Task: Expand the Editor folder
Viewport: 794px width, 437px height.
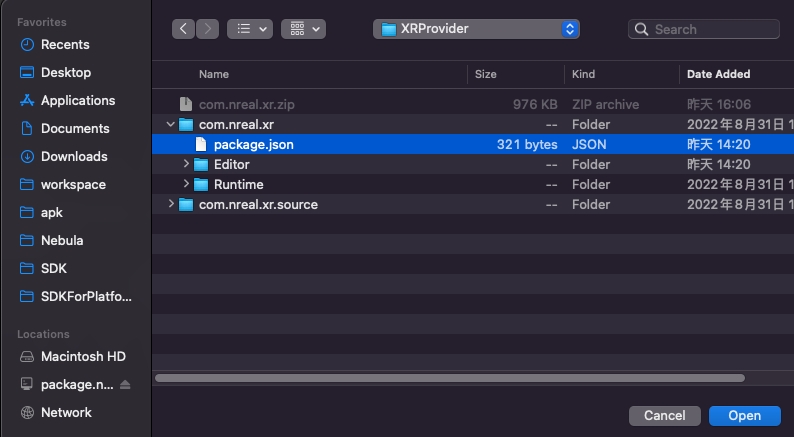Action: pos(187,165)
